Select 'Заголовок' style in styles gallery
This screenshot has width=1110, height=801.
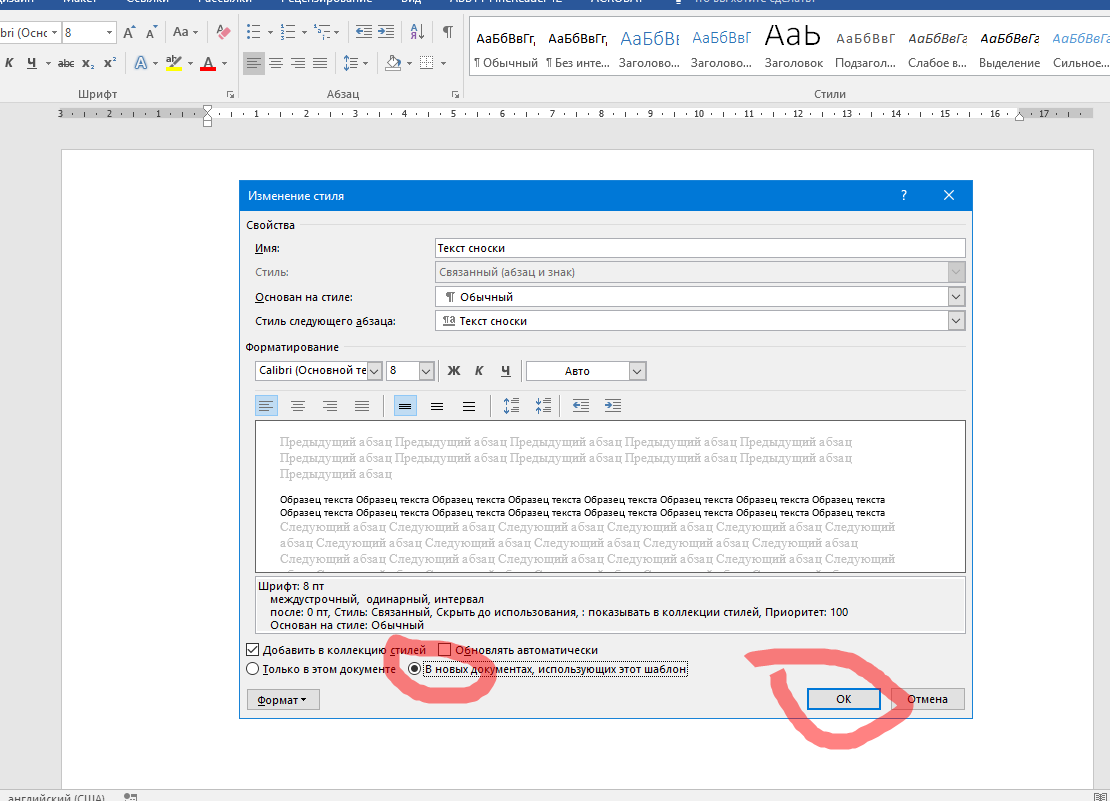click(793, 46)
